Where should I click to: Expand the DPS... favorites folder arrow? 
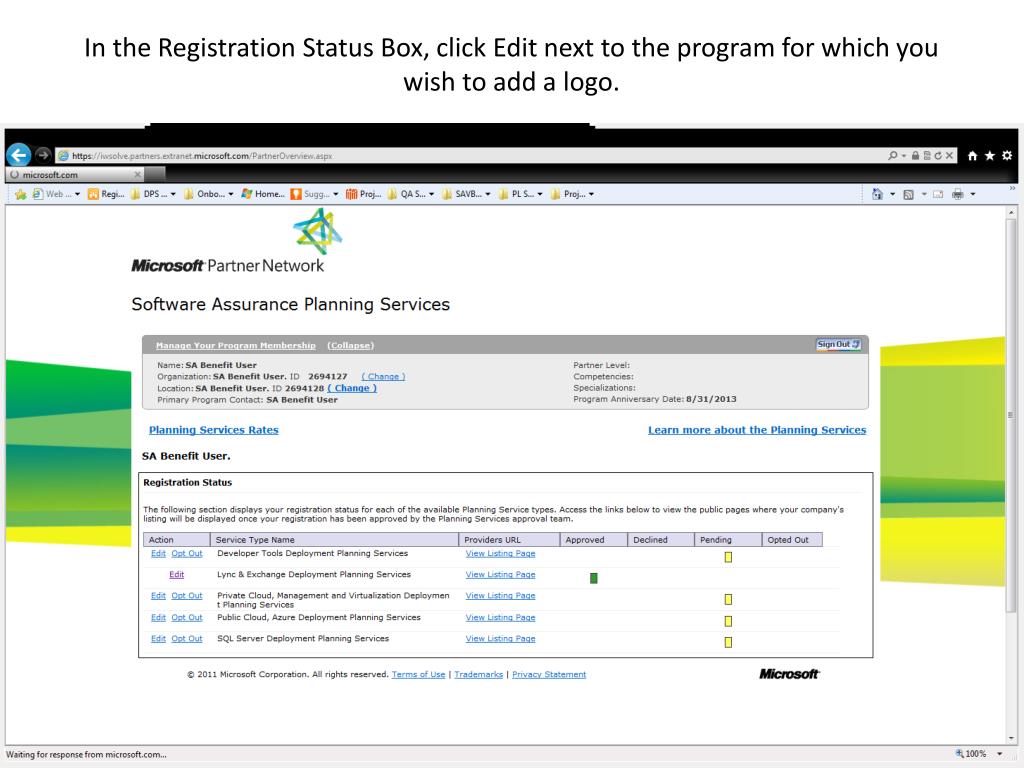(x=173, y=194)
